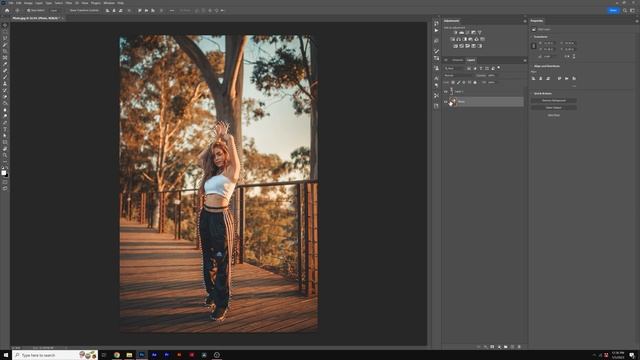
Task: Select the Lasso tool
Action: tap(5, 38)
